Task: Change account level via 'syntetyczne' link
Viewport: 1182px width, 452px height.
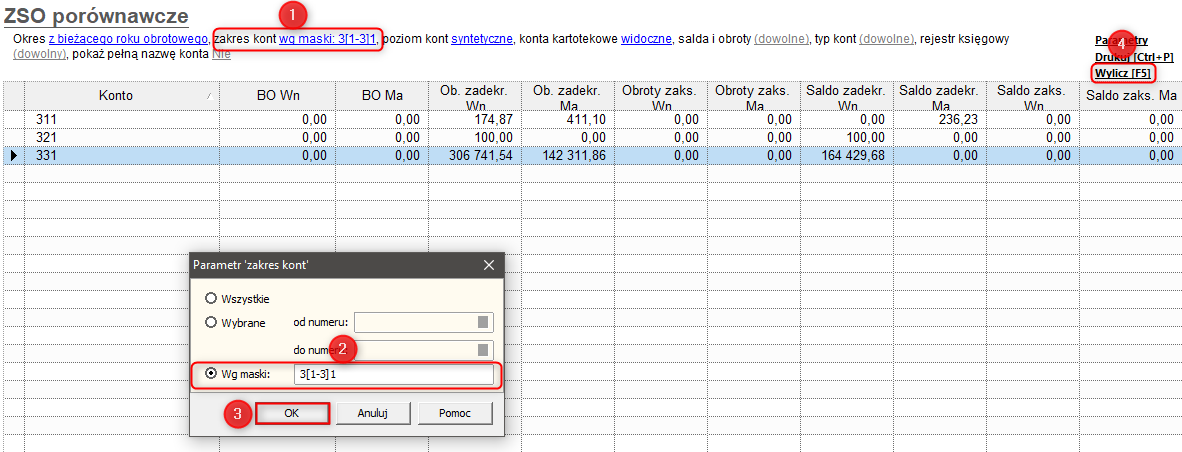Action: coord(482,38)
